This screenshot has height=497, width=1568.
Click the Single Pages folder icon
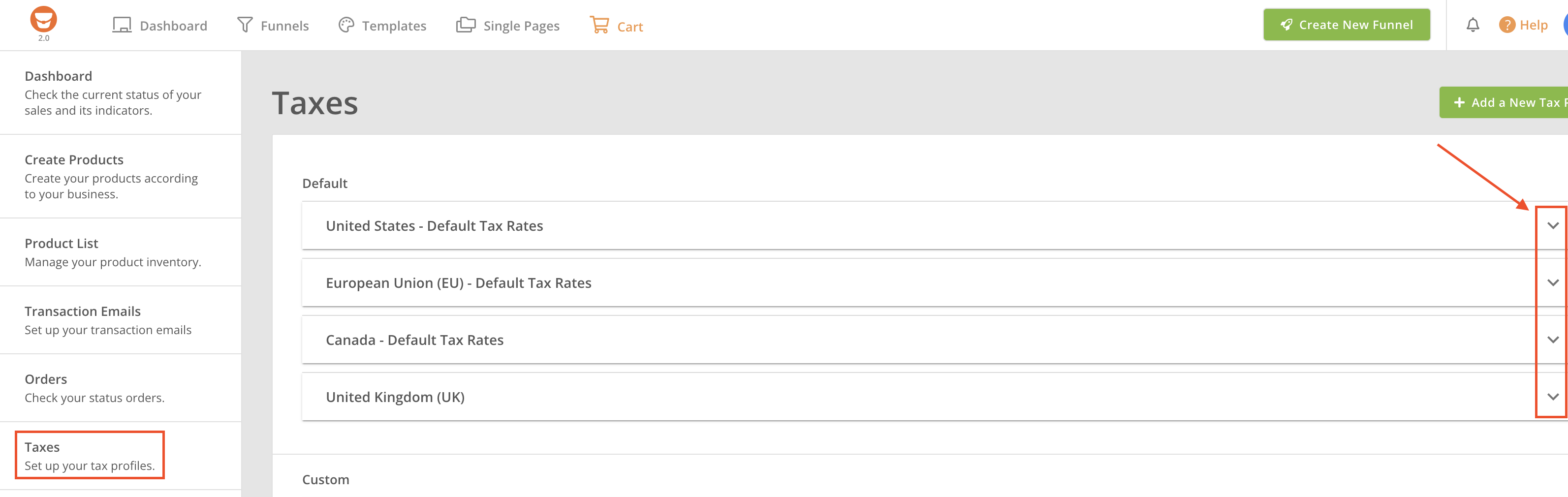tap(466, 26)
